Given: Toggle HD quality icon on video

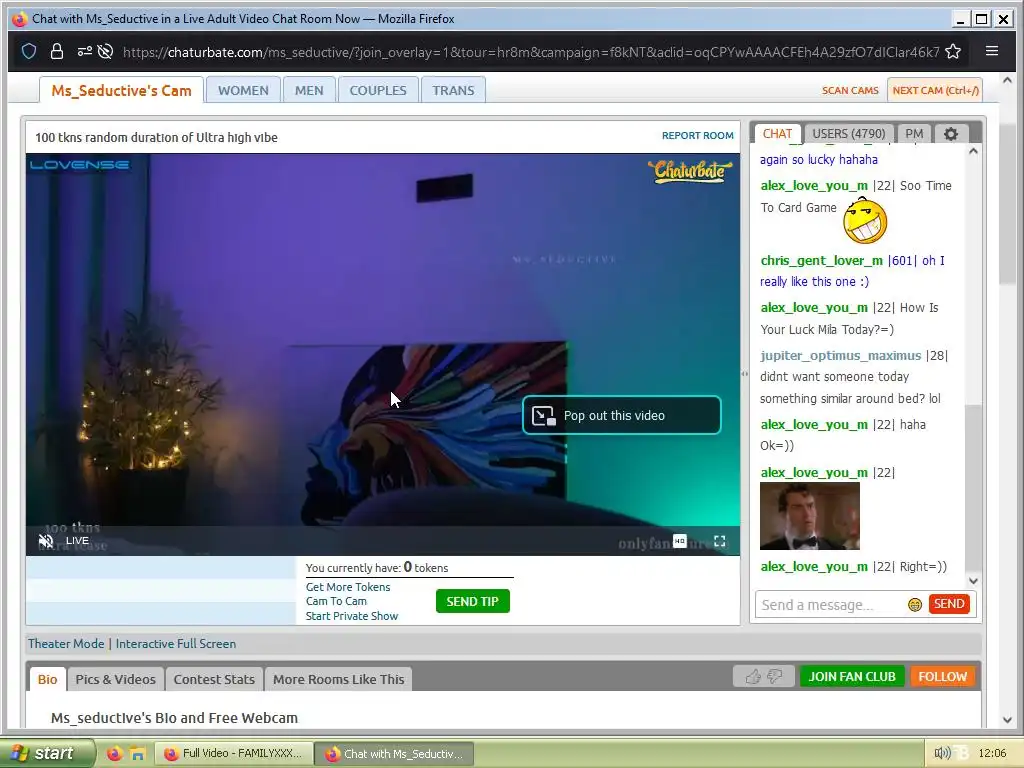Looking at the screenshot, I should pyautogui.click(x=680, y=541).
